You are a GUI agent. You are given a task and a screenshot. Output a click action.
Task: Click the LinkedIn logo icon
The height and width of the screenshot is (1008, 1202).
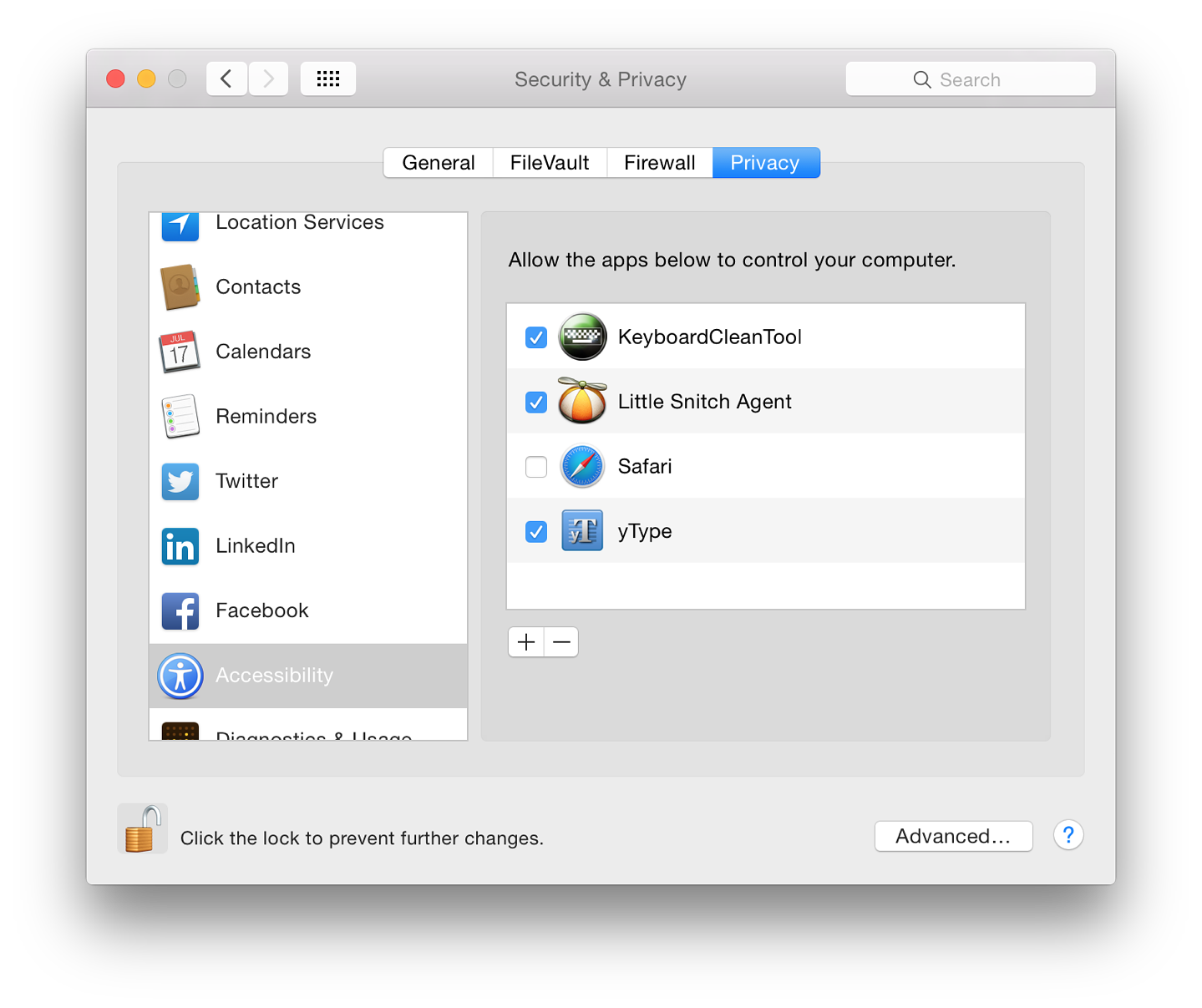180,546
